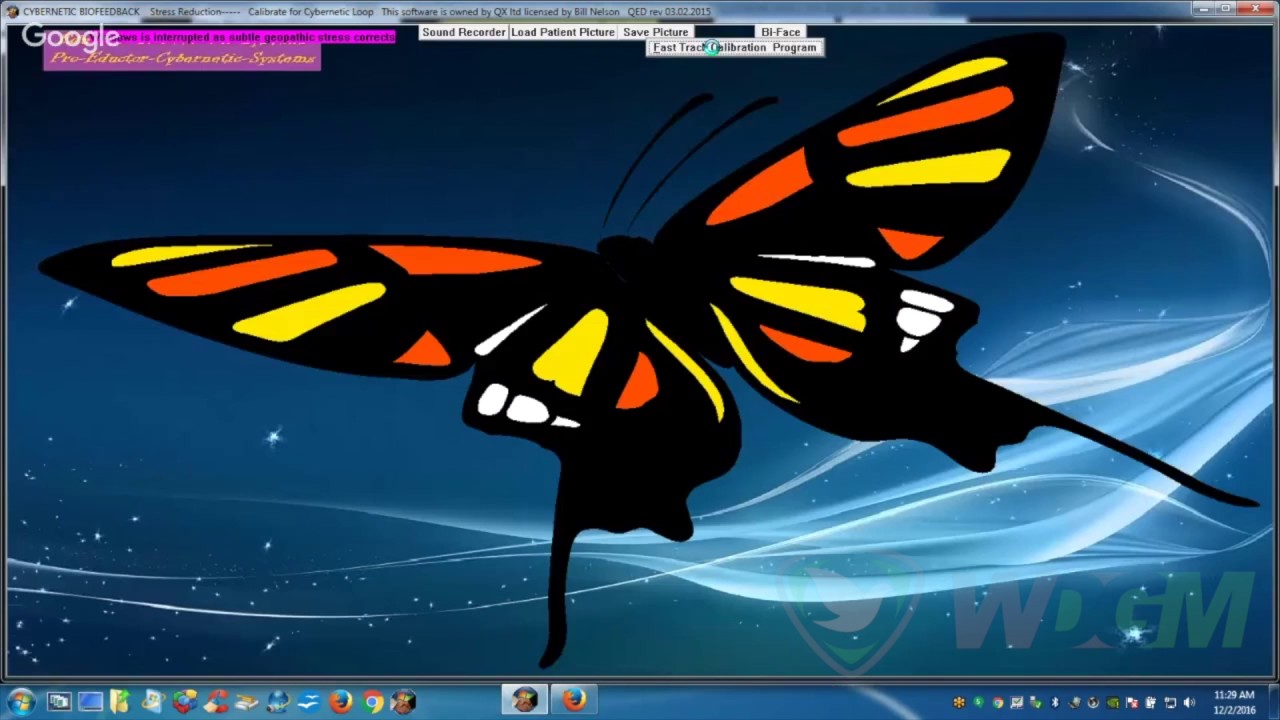The height and width of the screenshot is (720, 1280).
Task: Click the network connection tray icon
Action: (1170, 703)
